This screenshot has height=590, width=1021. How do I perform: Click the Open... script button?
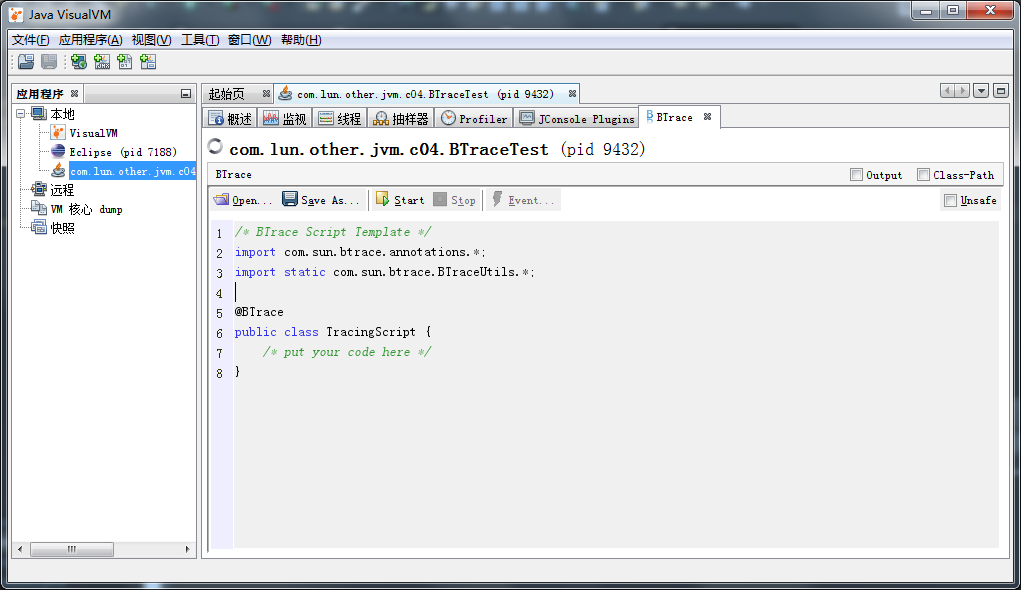pos(243,200)
